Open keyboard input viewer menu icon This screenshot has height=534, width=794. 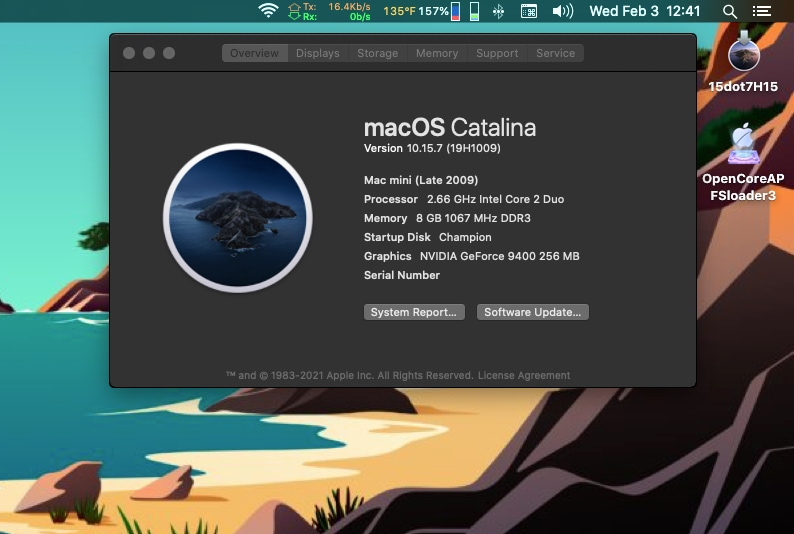[529, 11]
